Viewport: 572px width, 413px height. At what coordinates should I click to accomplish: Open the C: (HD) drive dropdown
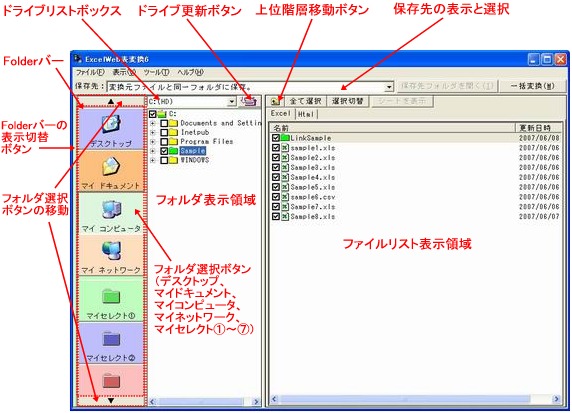coord(232,101)
